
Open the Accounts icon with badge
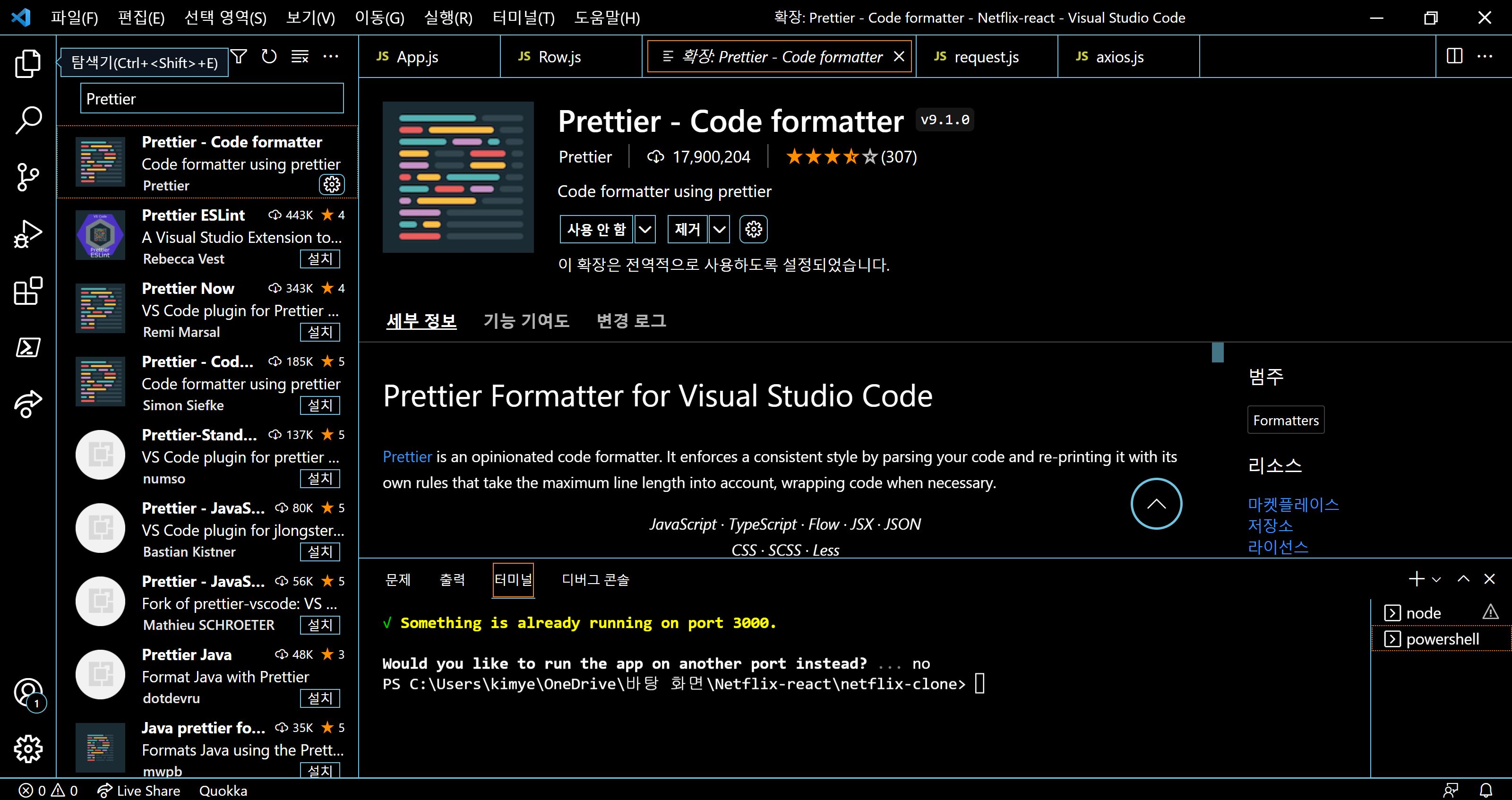click(29, 694)
